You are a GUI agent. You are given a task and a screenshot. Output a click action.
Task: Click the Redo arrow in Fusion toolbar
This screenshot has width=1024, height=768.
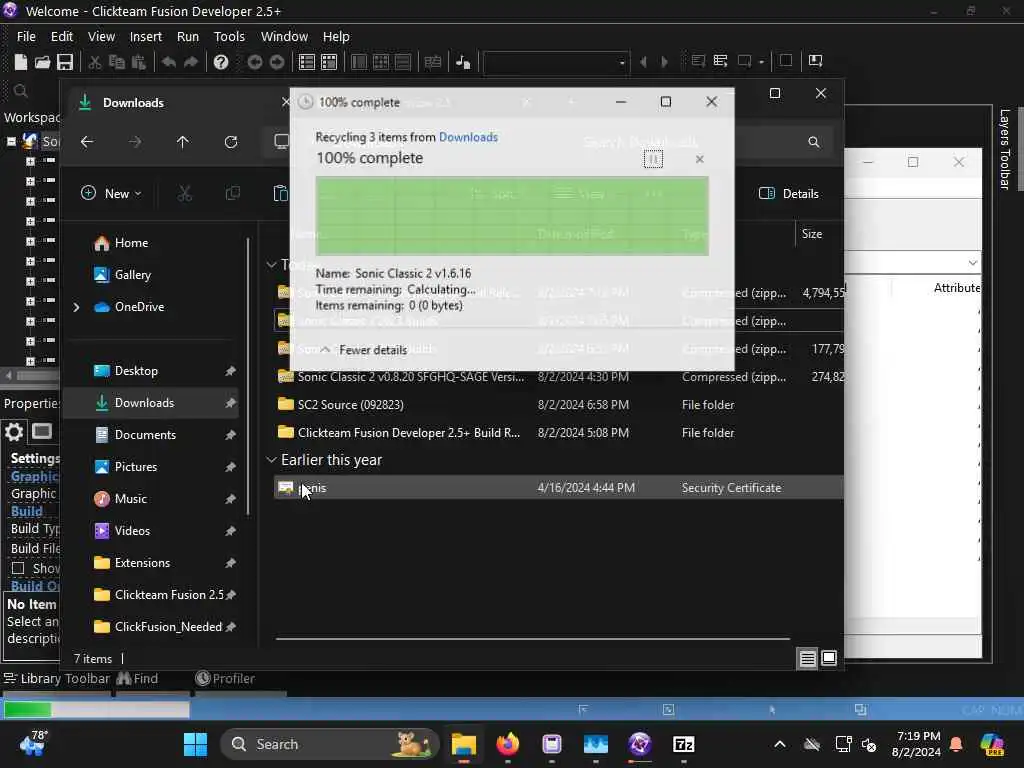click(191, 62)
